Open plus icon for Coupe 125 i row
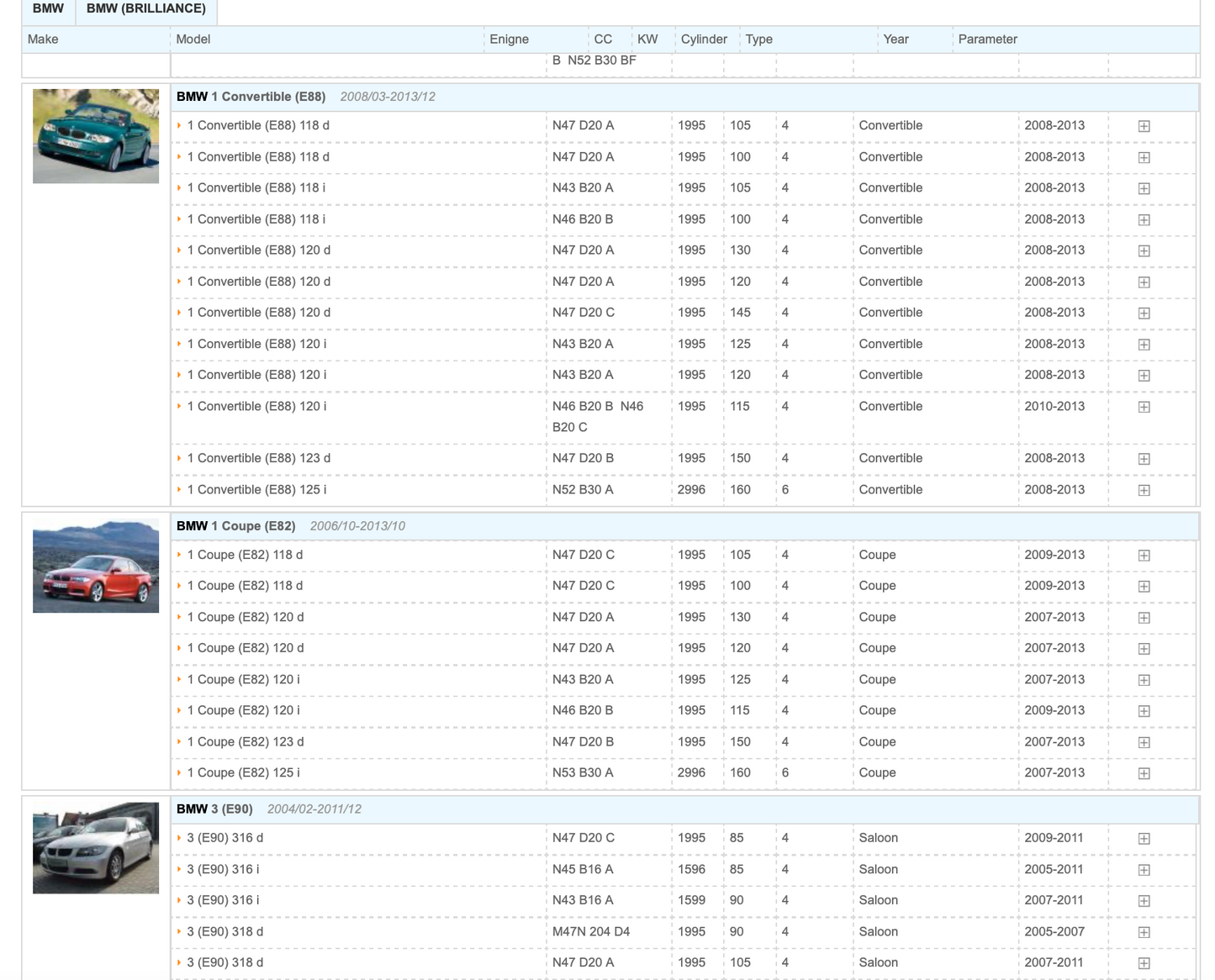The height and width of the screenshot is (980, 1215). [x=1144, y=773]
